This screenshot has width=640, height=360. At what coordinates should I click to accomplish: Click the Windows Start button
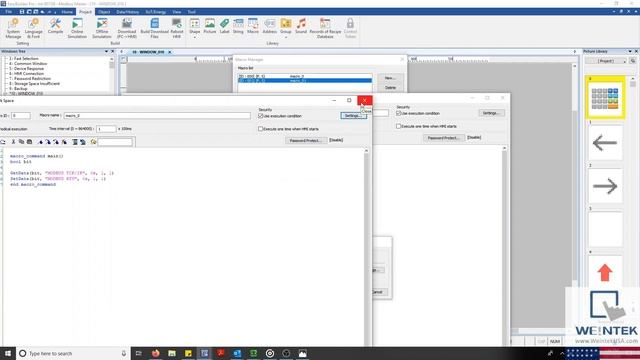tap(8, 353)
